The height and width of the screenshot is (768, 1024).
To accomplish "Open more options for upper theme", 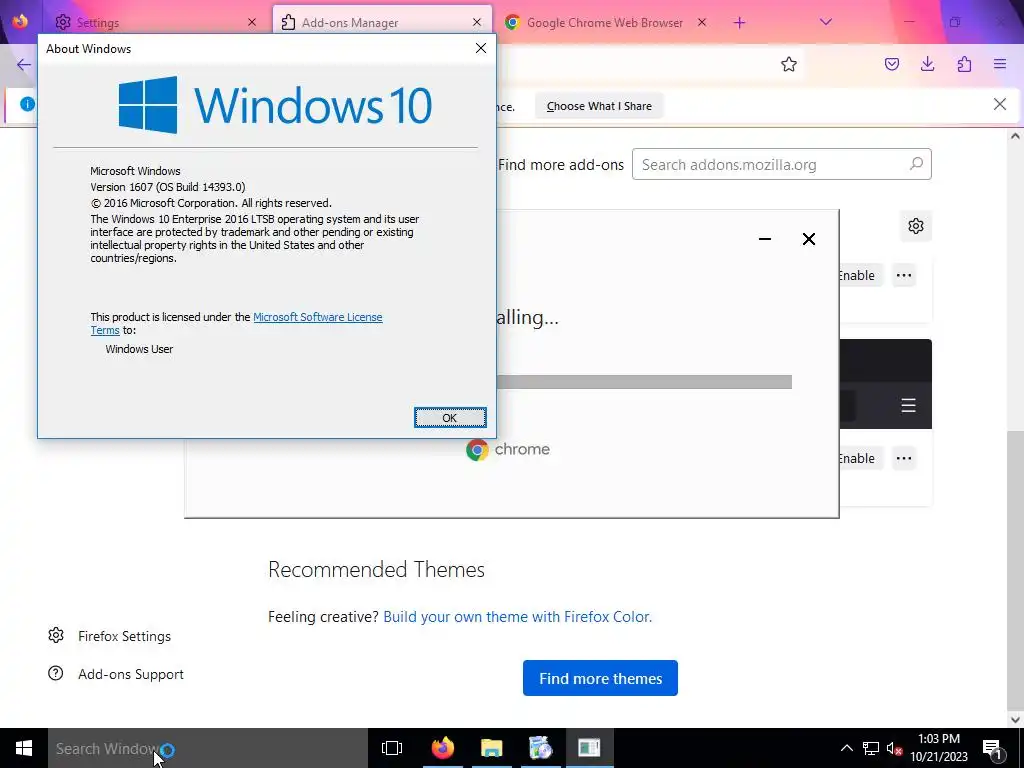I will tap(904, 275).
